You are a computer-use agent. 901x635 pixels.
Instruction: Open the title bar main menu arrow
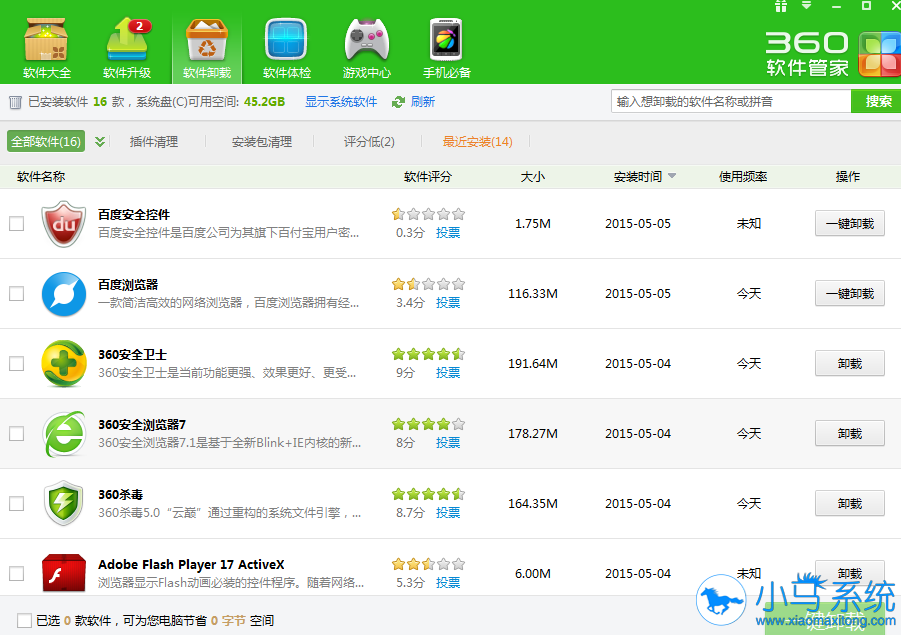pyautogui.click(x=807, y=6)
